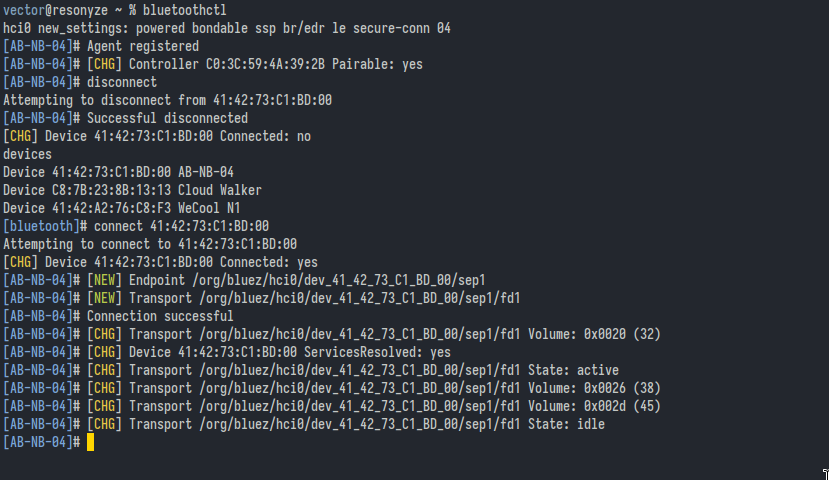Screen dimensions: 829x480
Task: Click the 'Agent registered' message
Action: (143, 46)
